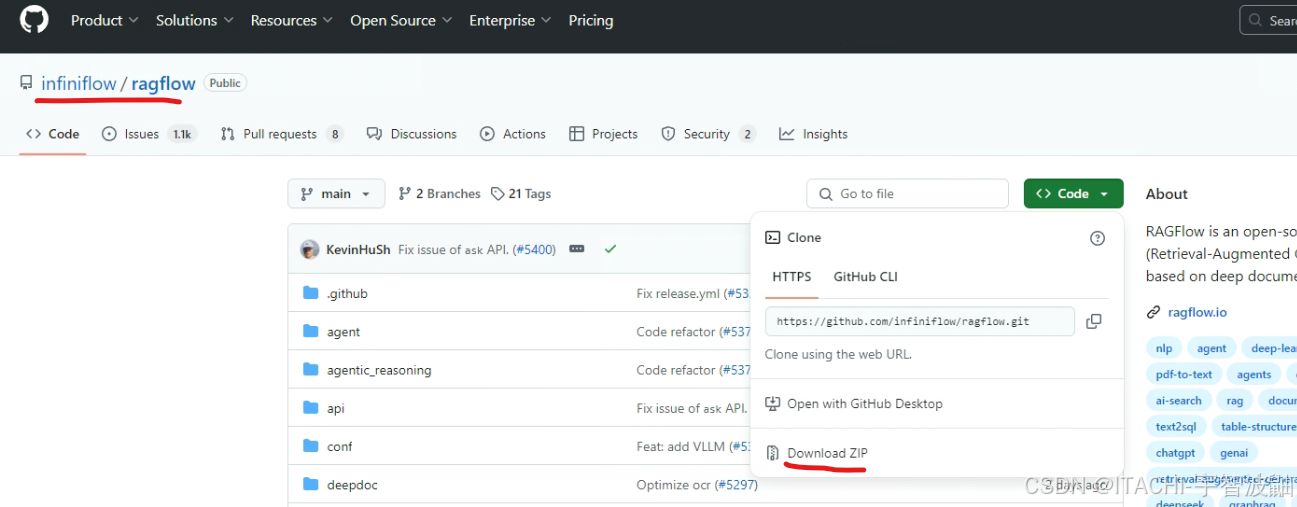Click the pdf-to-text topic tag

(x=1184, y=374)
